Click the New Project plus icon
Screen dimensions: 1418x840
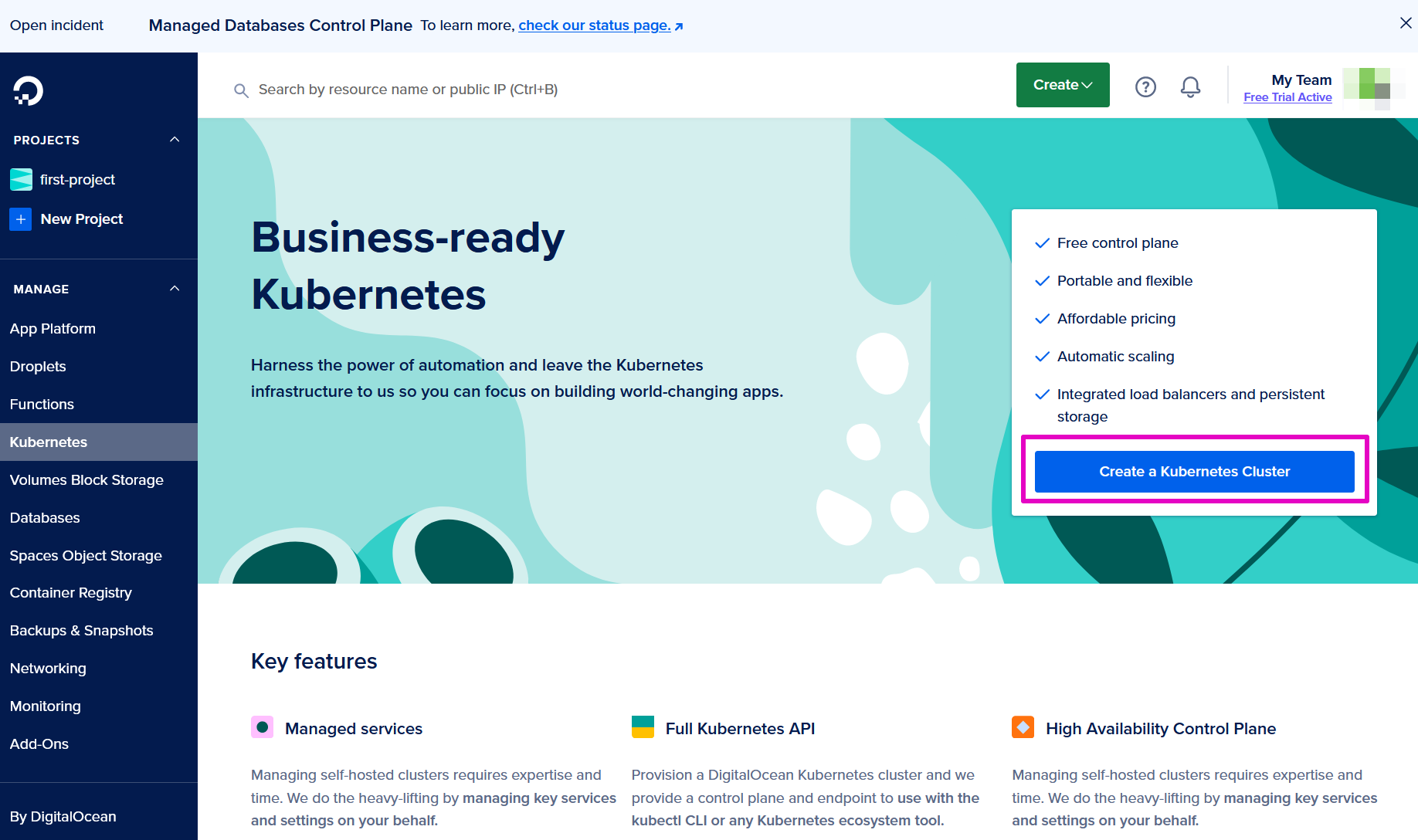[x=21, y=219]
